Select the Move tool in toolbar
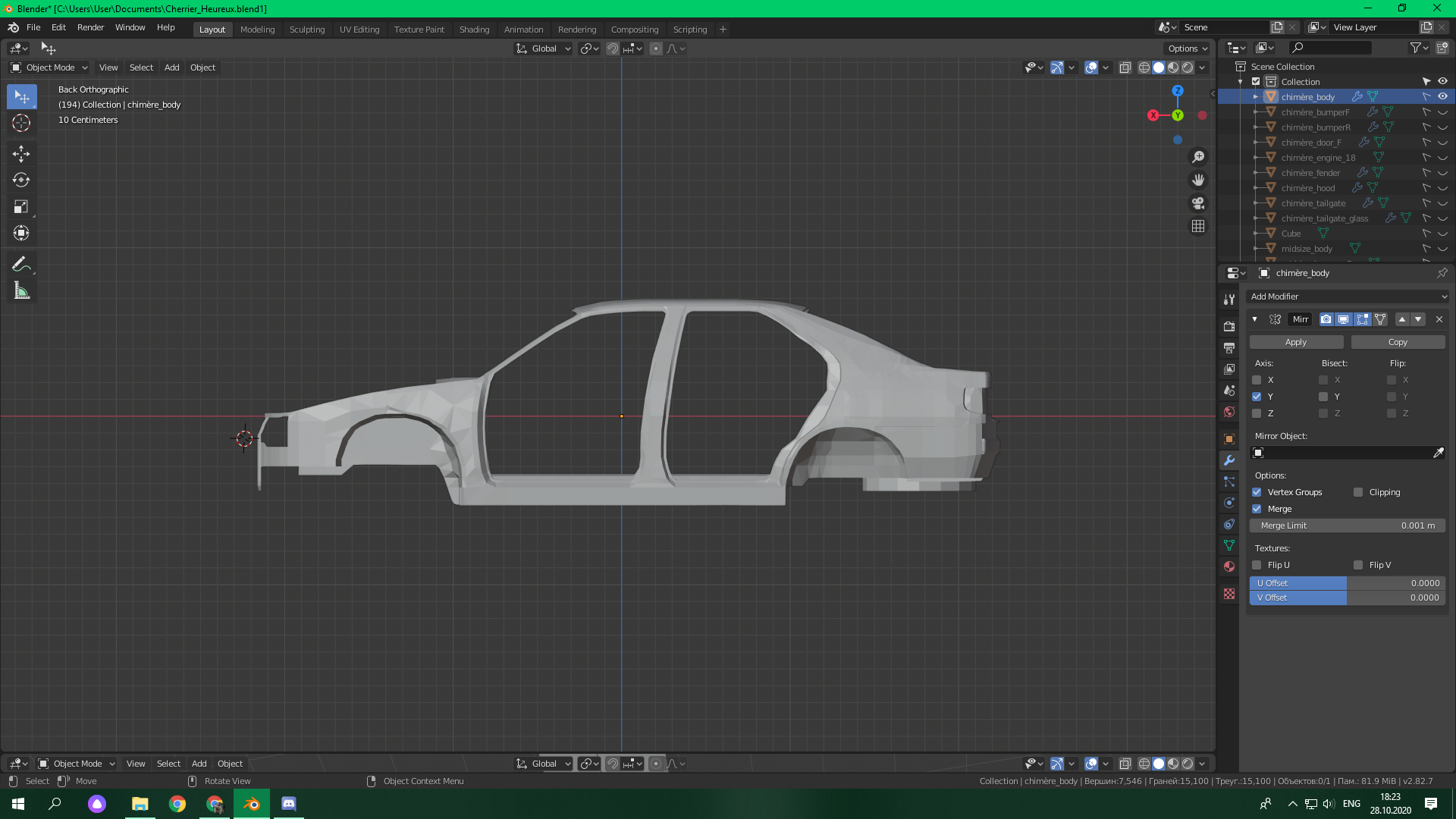1456x819 pixels. 21,154
